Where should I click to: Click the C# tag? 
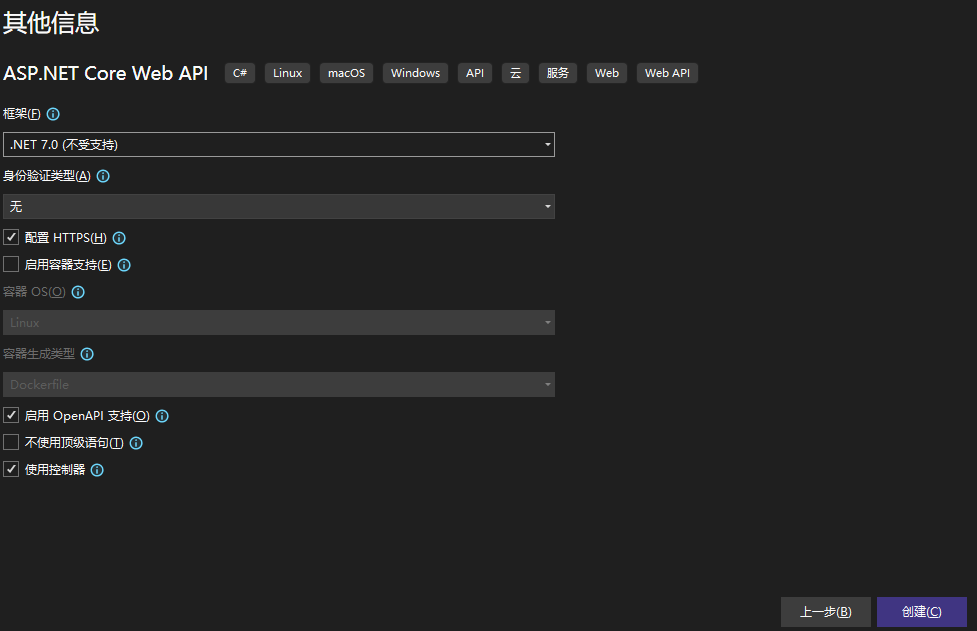[240, 73]
